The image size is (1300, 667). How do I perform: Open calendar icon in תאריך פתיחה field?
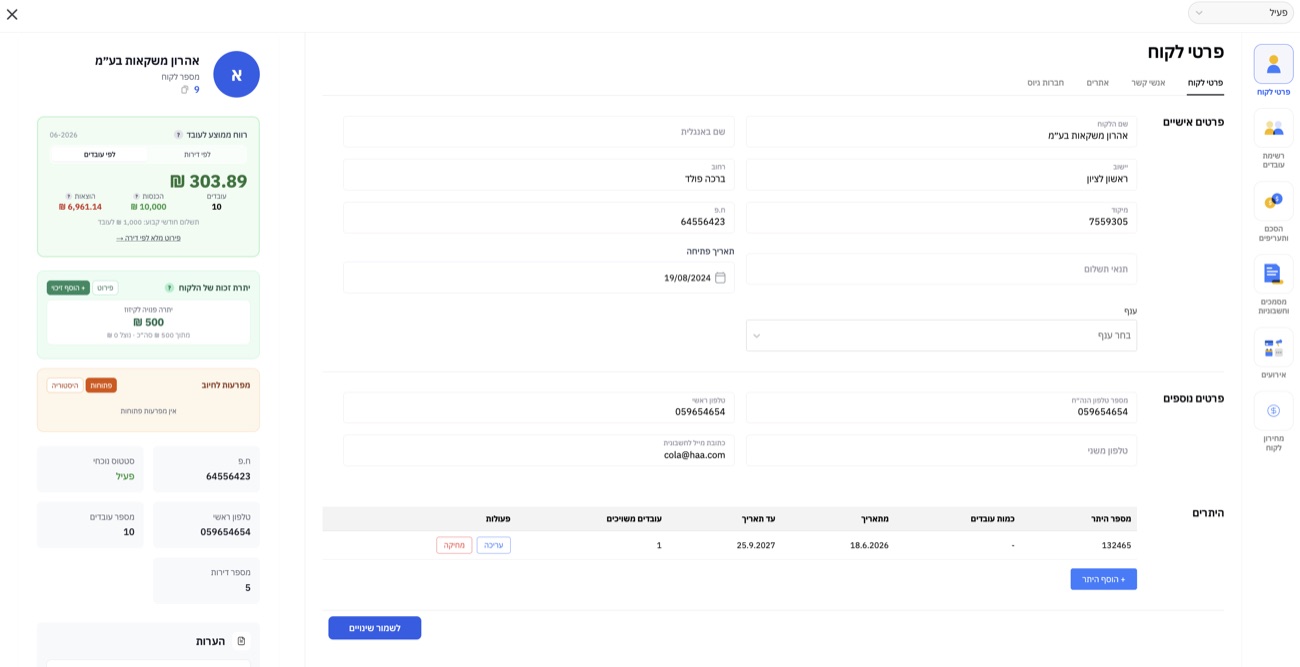720,278
